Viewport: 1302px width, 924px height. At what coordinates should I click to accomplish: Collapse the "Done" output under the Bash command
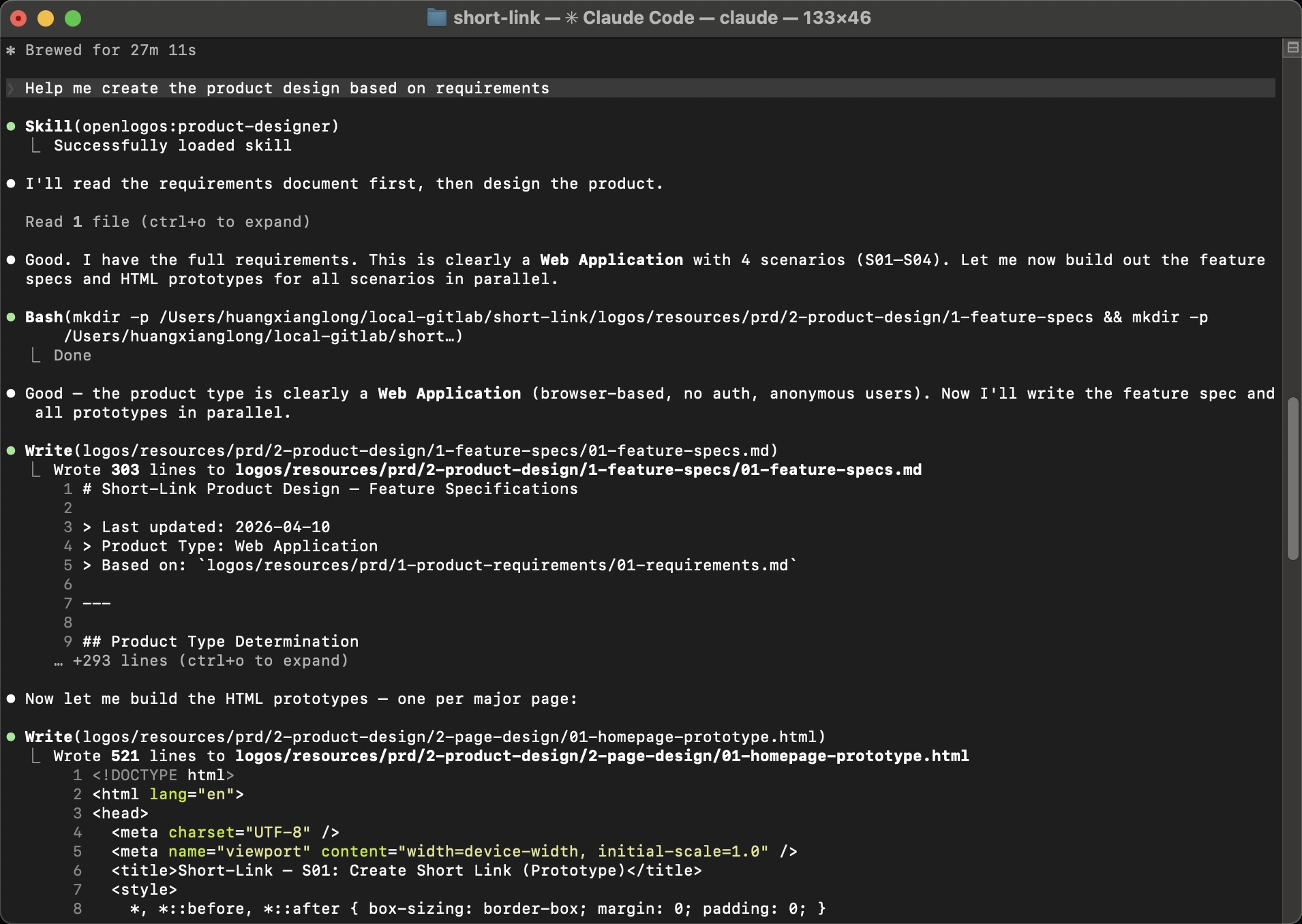click(x=72, y=354)
